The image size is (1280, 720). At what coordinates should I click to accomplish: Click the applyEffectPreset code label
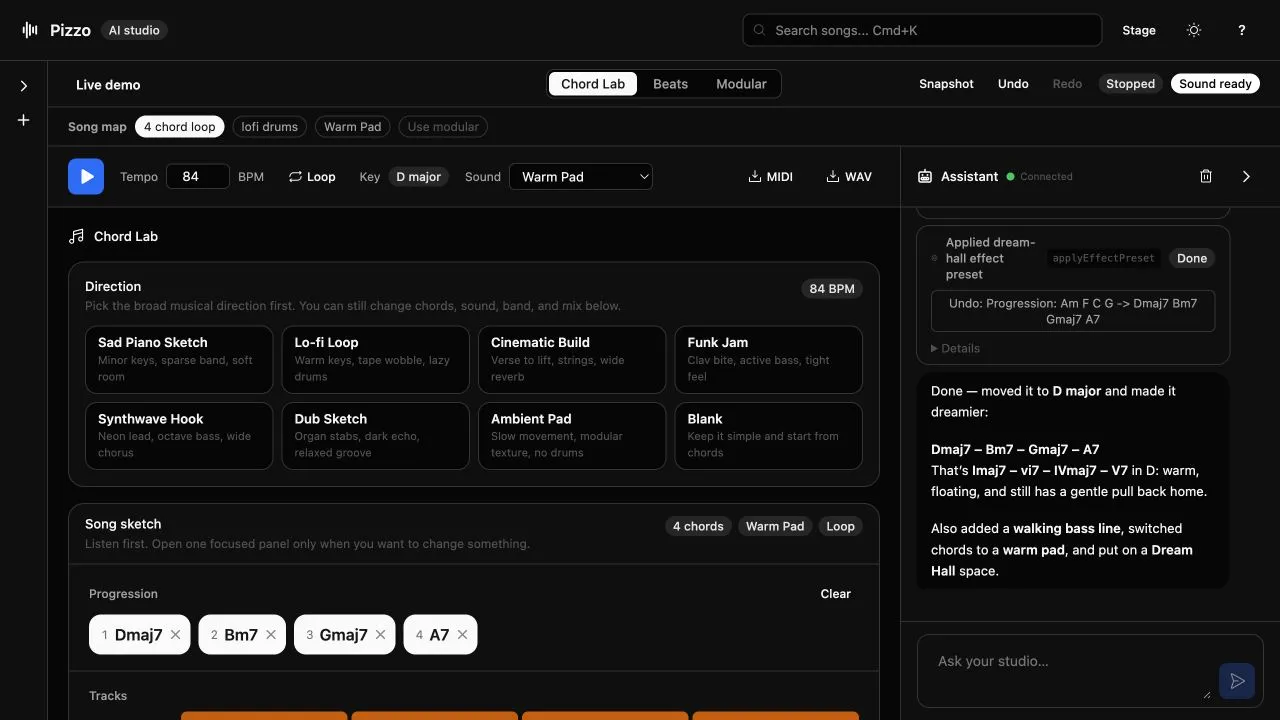coord(1104,258)
